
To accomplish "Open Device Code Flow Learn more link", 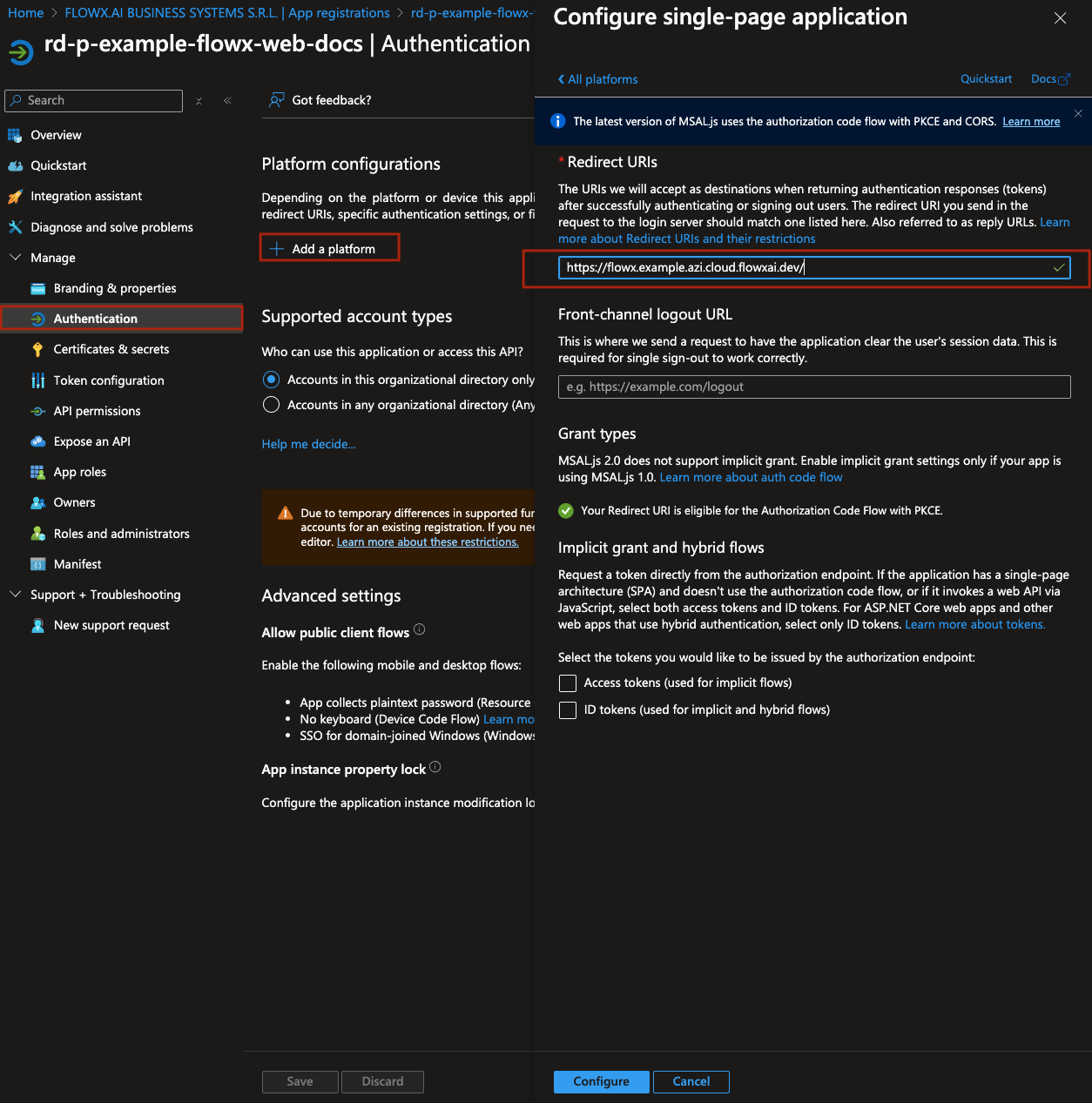I will (509, 719).
